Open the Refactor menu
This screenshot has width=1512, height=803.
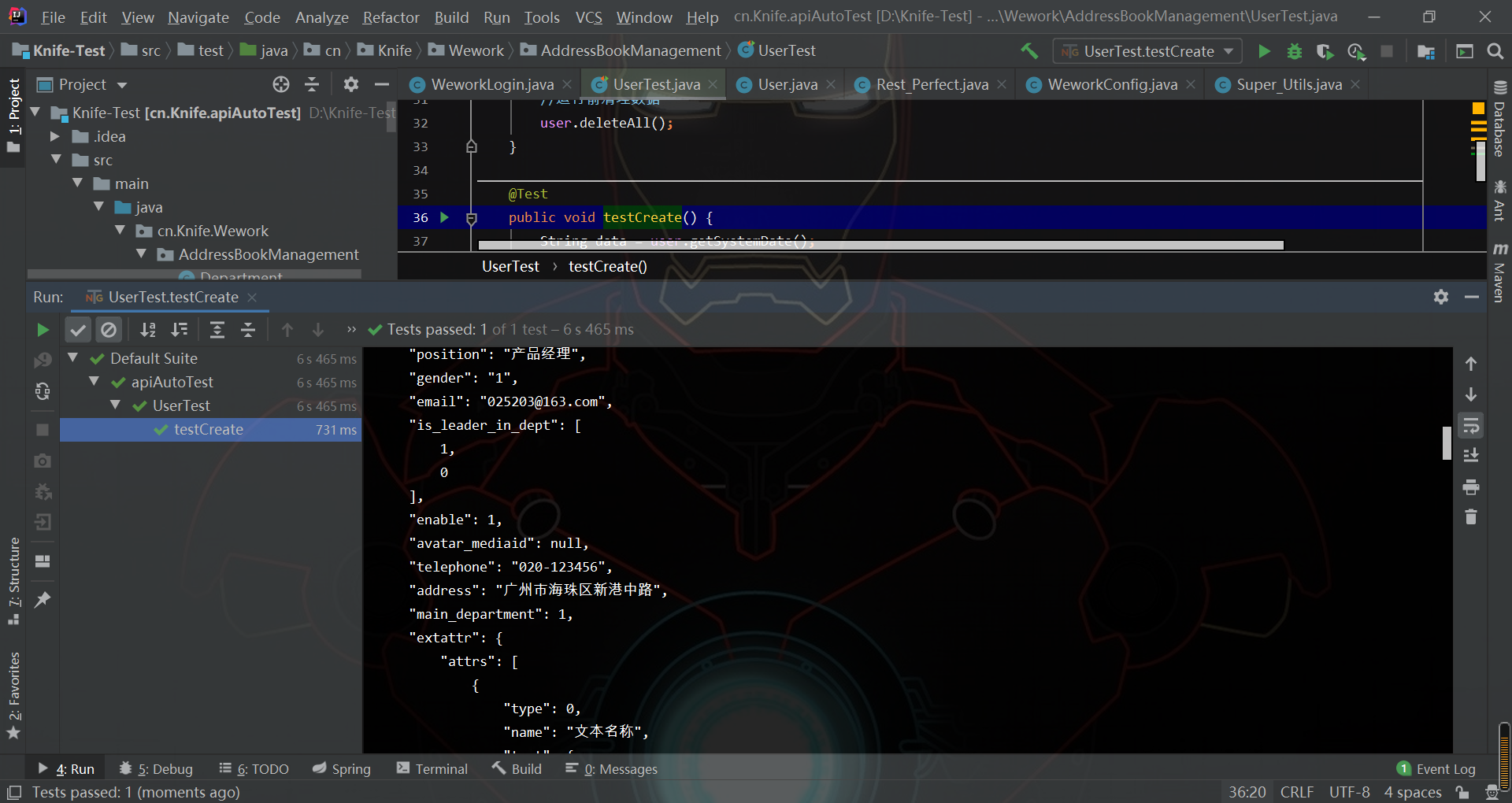[x=391, y=17]
